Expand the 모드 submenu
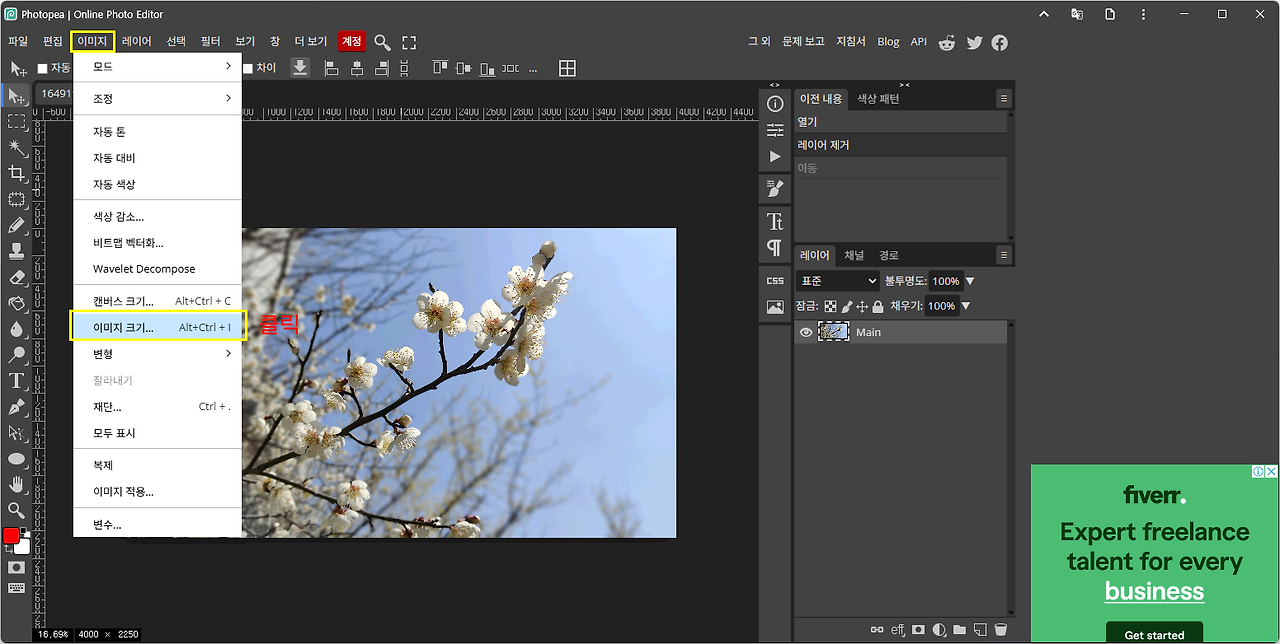Viewport: 1280px width, 644px height. tap(158, 67)
